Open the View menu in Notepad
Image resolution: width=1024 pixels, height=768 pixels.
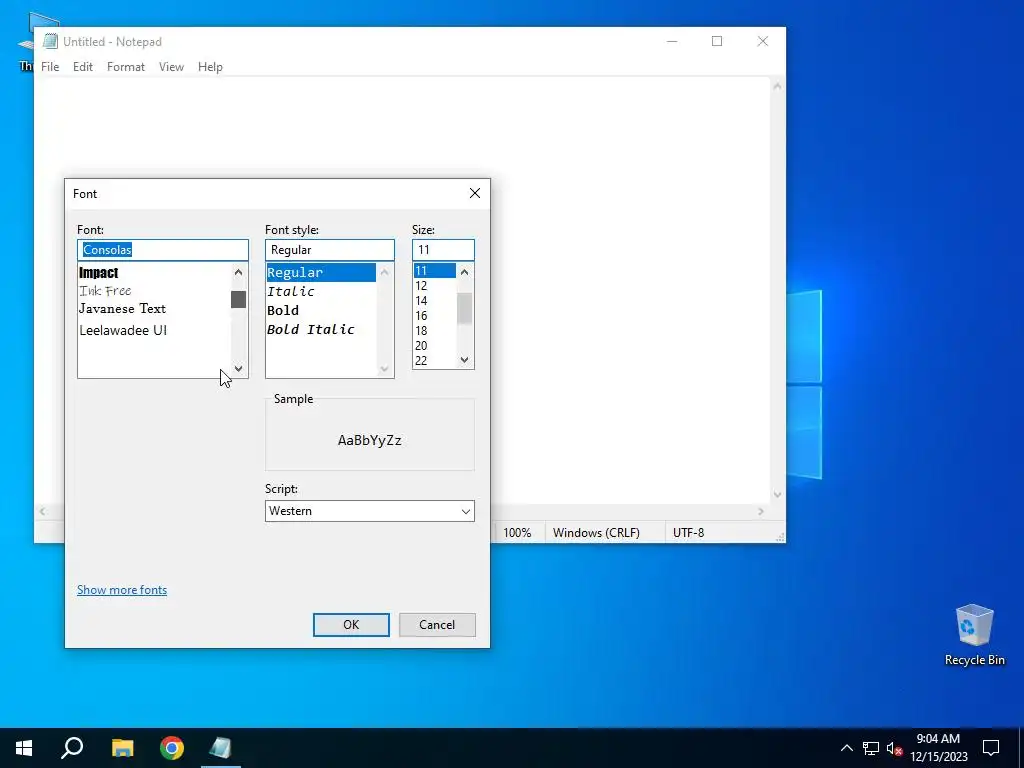click(x=171, y=67)
